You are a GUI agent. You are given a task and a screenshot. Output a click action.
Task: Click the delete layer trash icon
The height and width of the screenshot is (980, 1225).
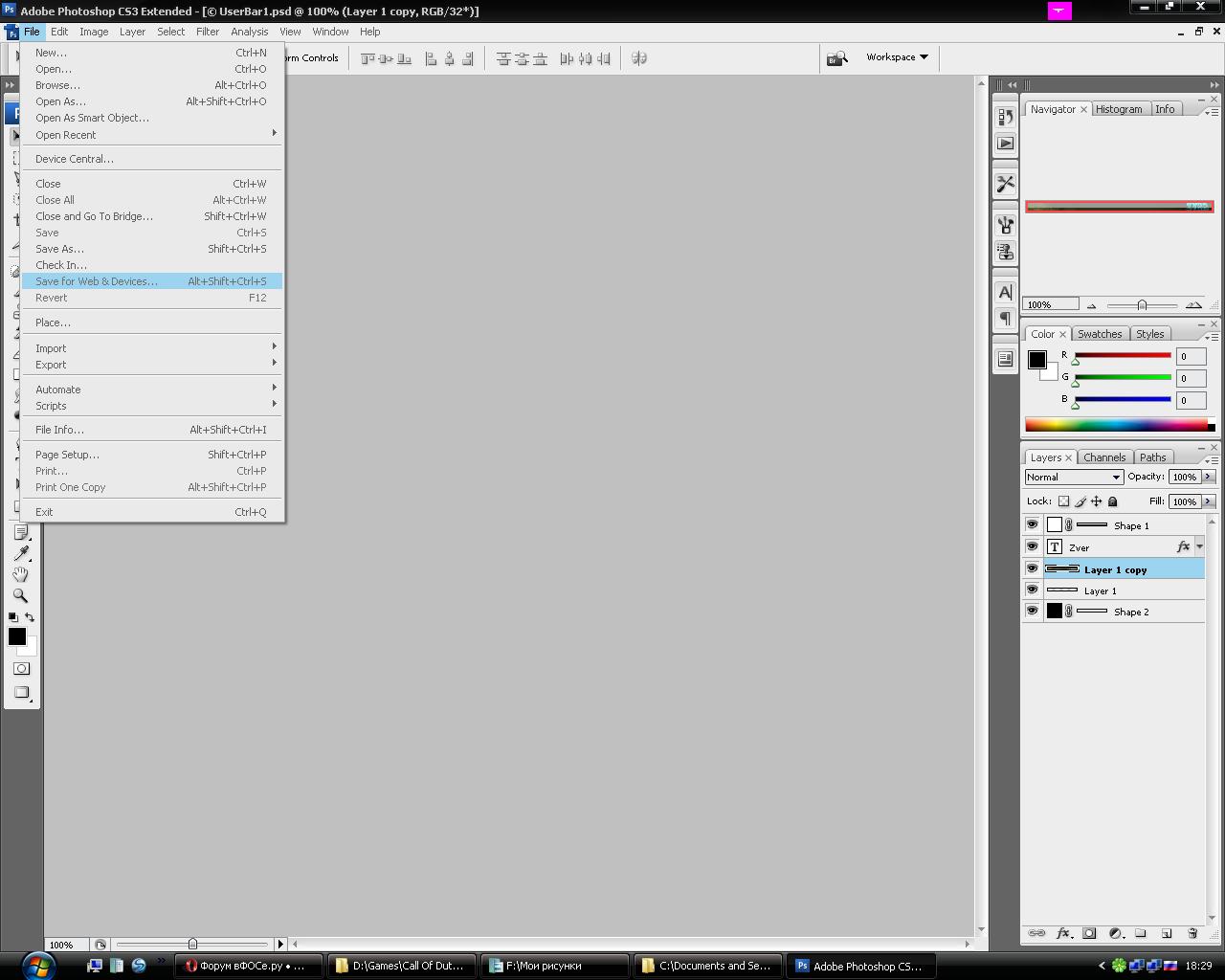tap(1192, 933)
